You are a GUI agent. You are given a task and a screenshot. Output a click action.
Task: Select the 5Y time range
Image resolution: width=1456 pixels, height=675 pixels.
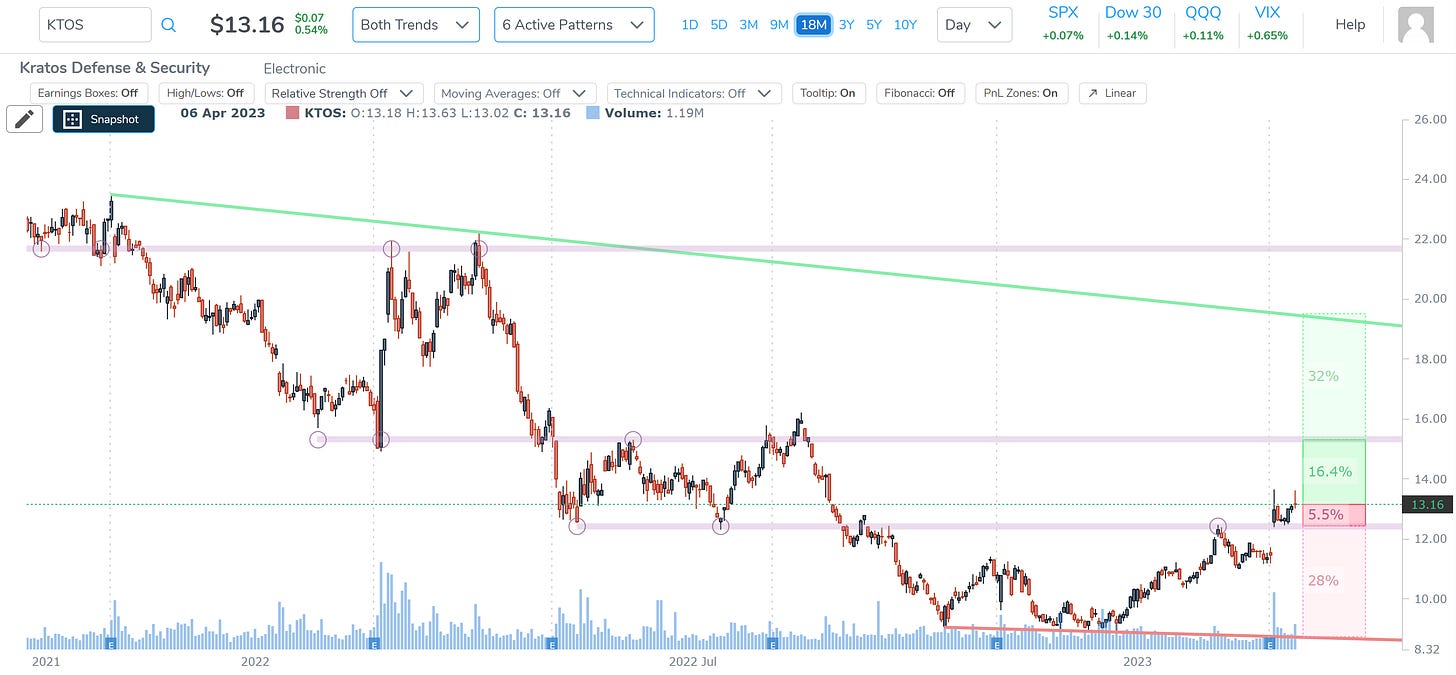point(874,25)
